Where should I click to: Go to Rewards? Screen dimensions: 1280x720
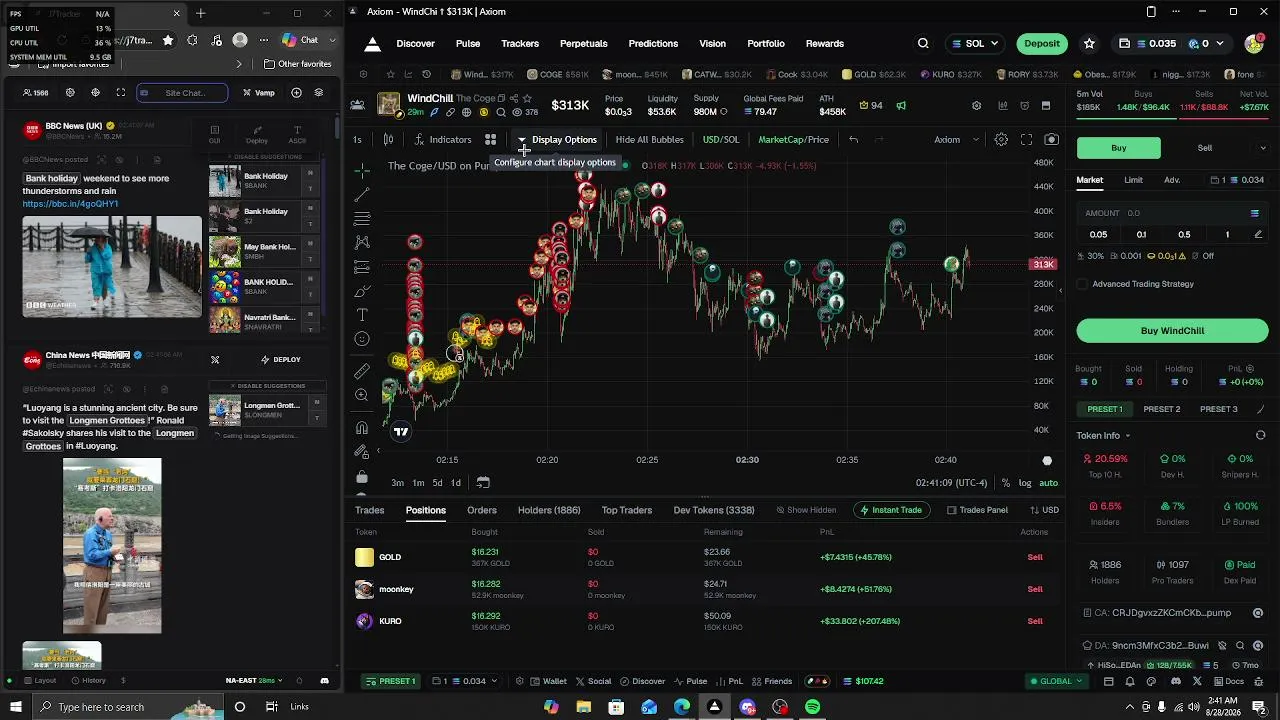(x=825, y=44)
